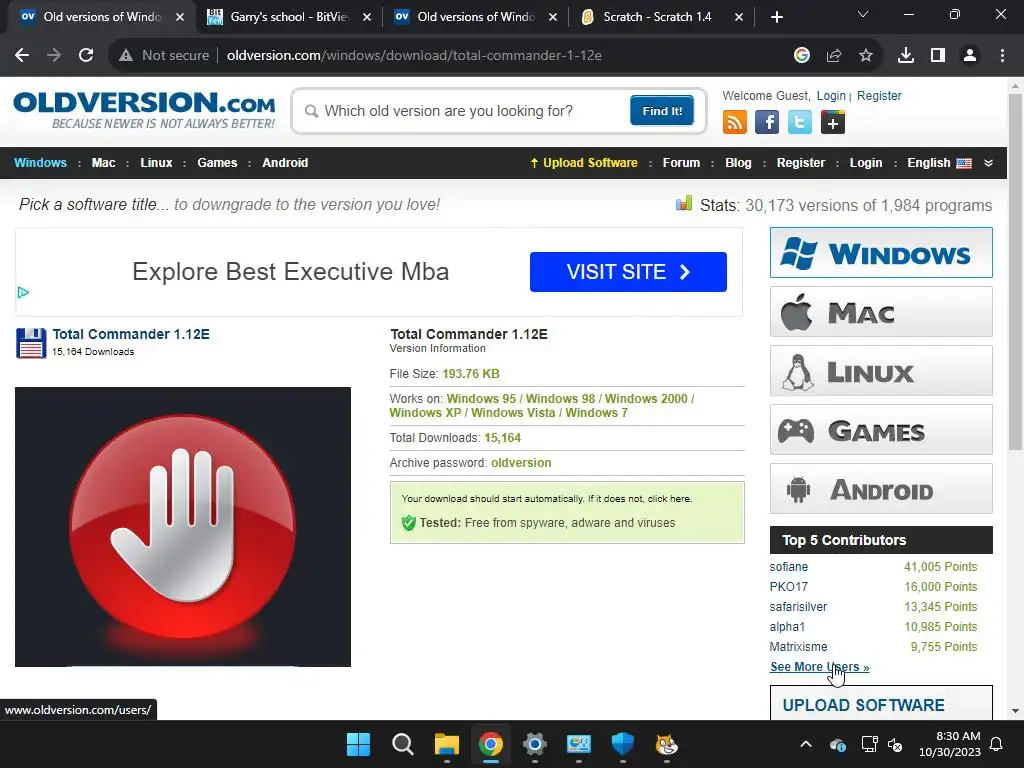Screen dimensions: 1024x768
Task: Click Upload Software link in nav bar
Action: pyautogui.click(x=584, y=163)
